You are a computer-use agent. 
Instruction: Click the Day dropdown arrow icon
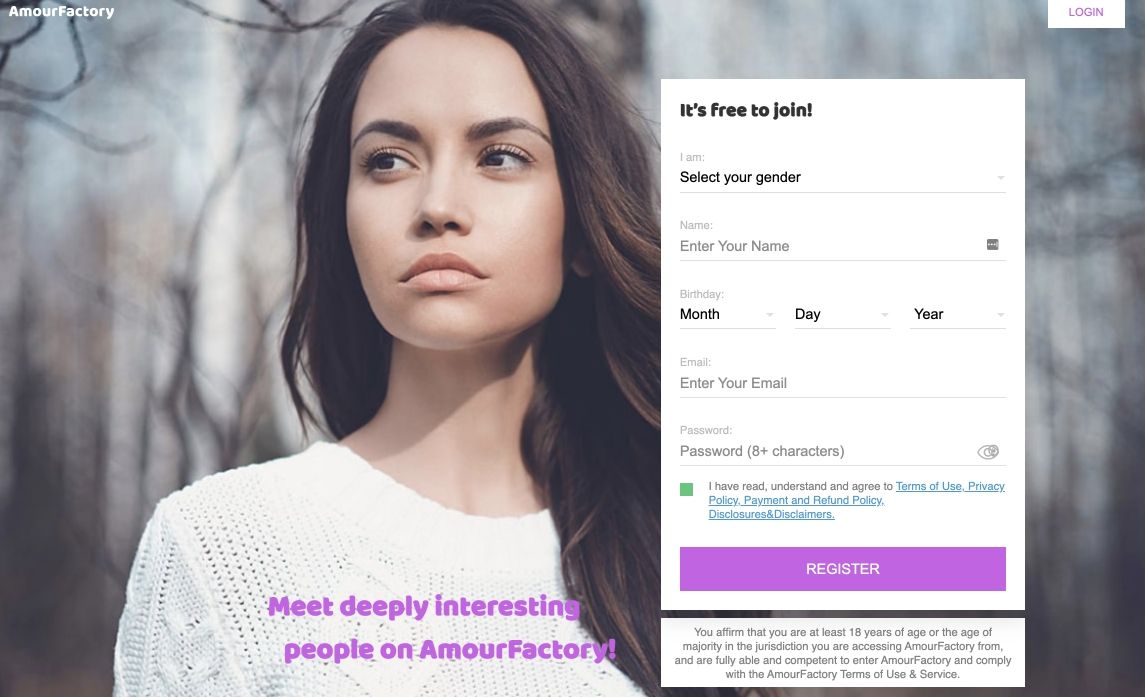(x=884, y=315)
